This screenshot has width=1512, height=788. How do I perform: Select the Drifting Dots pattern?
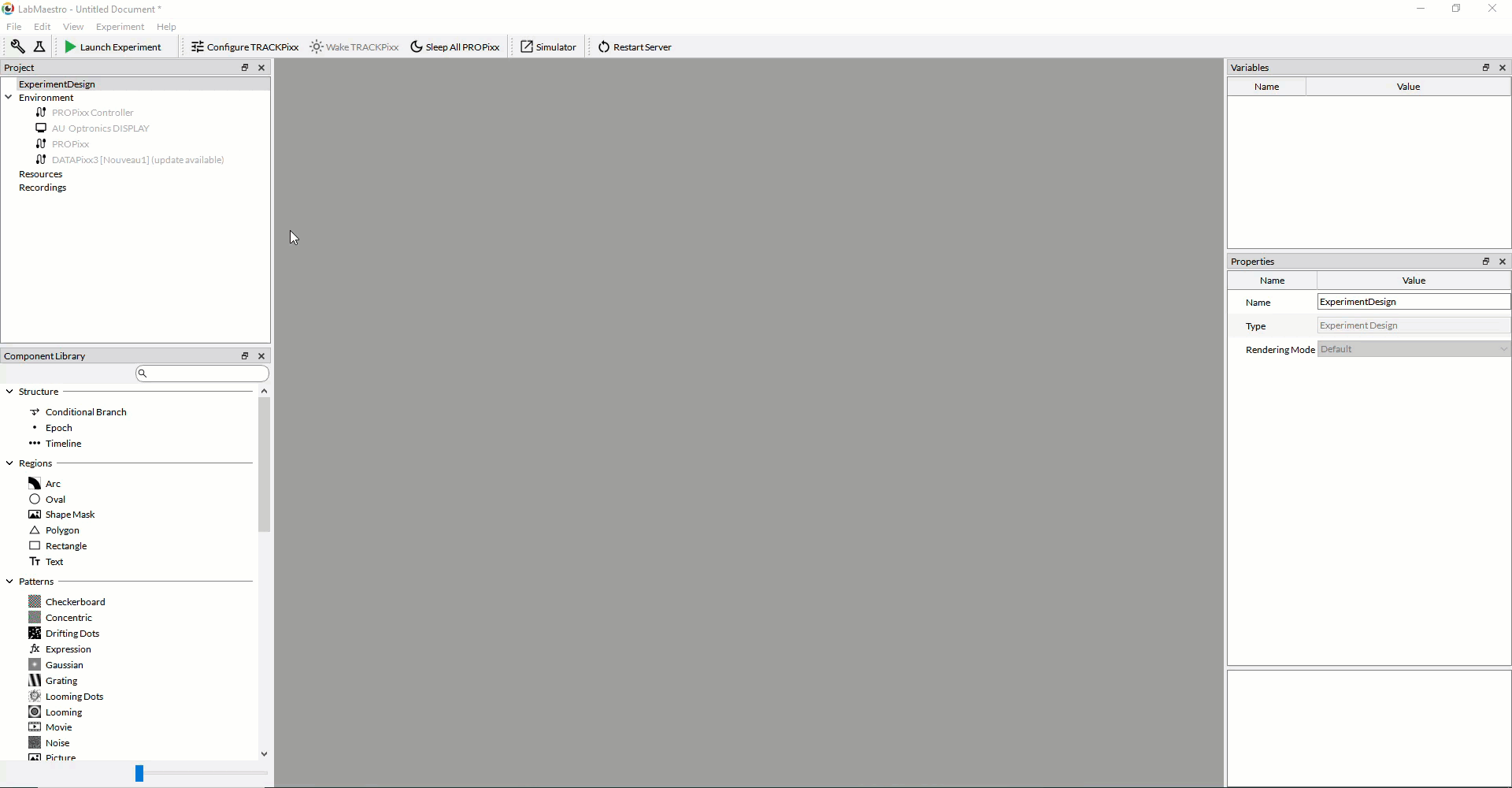[x=71, y=633]
